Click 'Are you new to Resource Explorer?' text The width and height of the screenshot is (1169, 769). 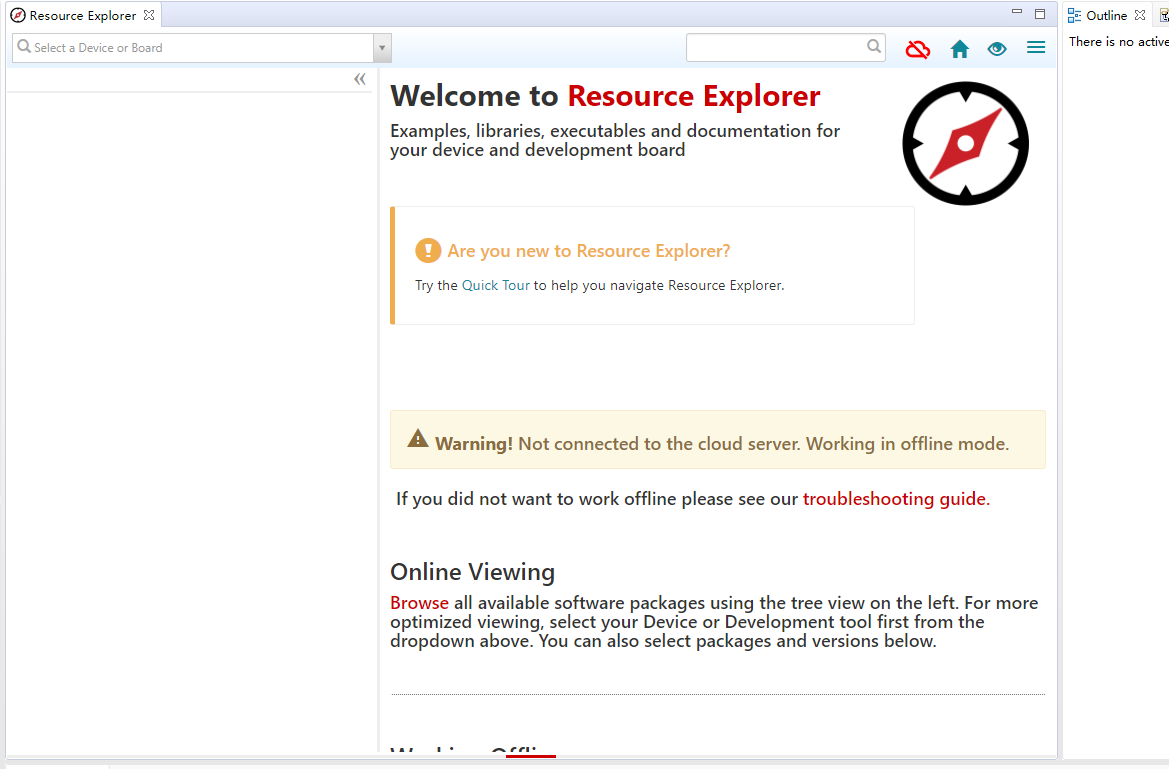click(589, 251)
